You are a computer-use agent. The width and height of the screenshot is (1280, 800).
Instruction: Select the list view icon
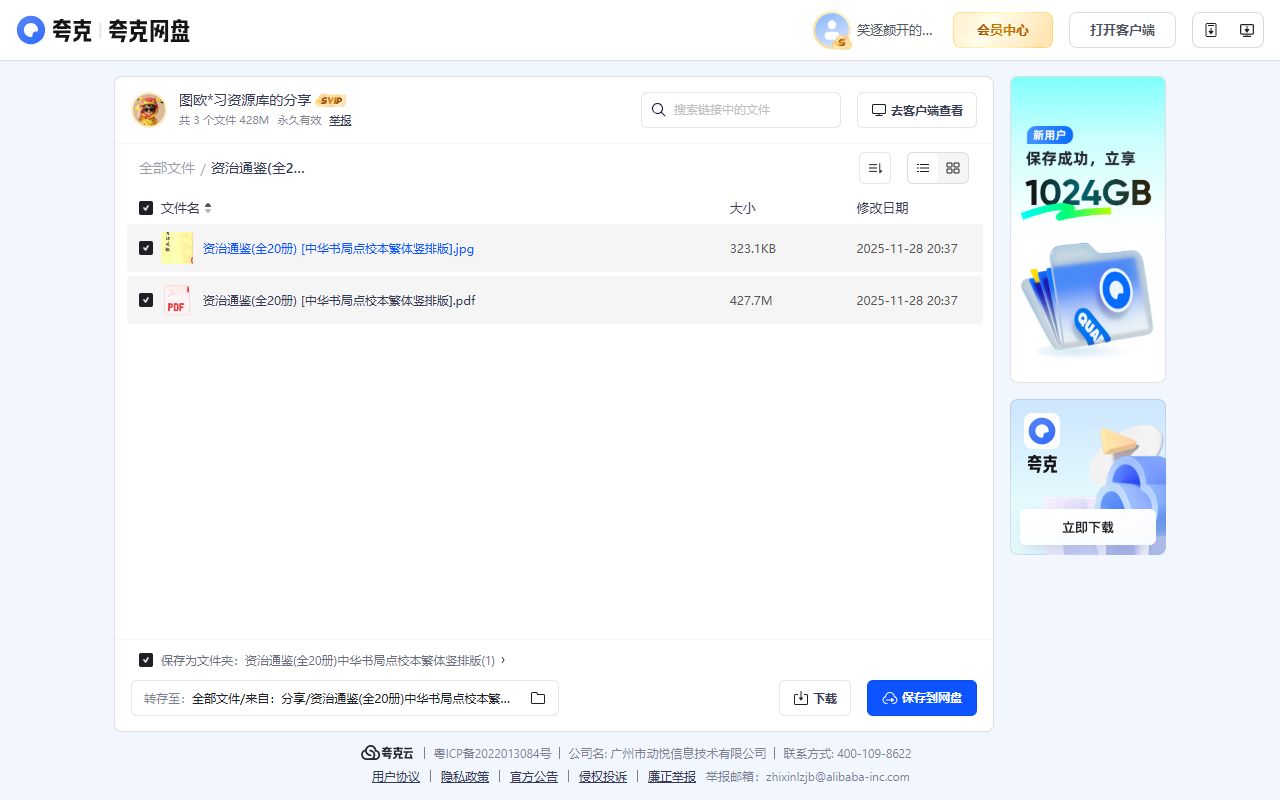click(922, 168)
